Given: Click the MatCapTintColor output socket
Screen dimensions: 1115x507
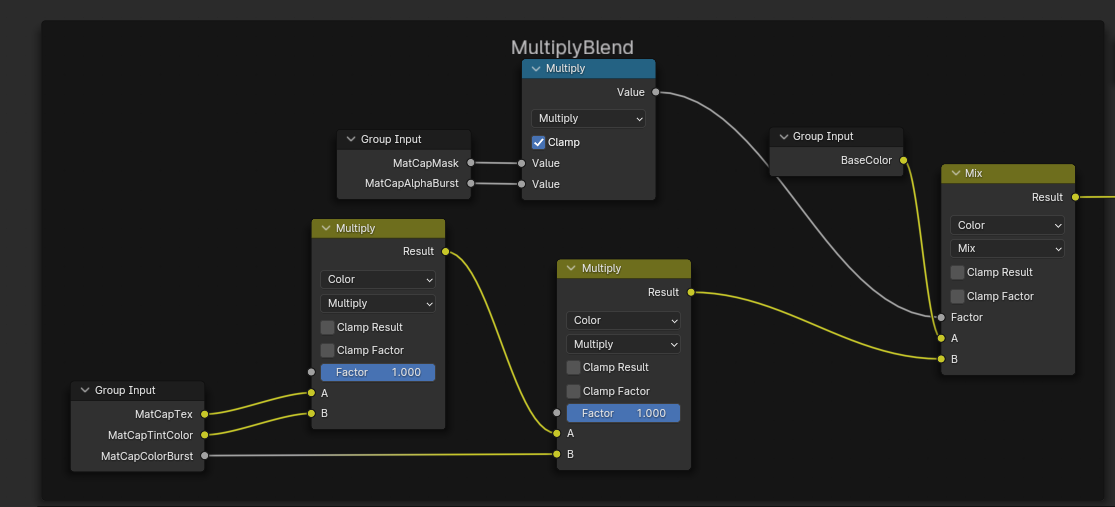Looking at the screenshot, I should pos(204,435).
